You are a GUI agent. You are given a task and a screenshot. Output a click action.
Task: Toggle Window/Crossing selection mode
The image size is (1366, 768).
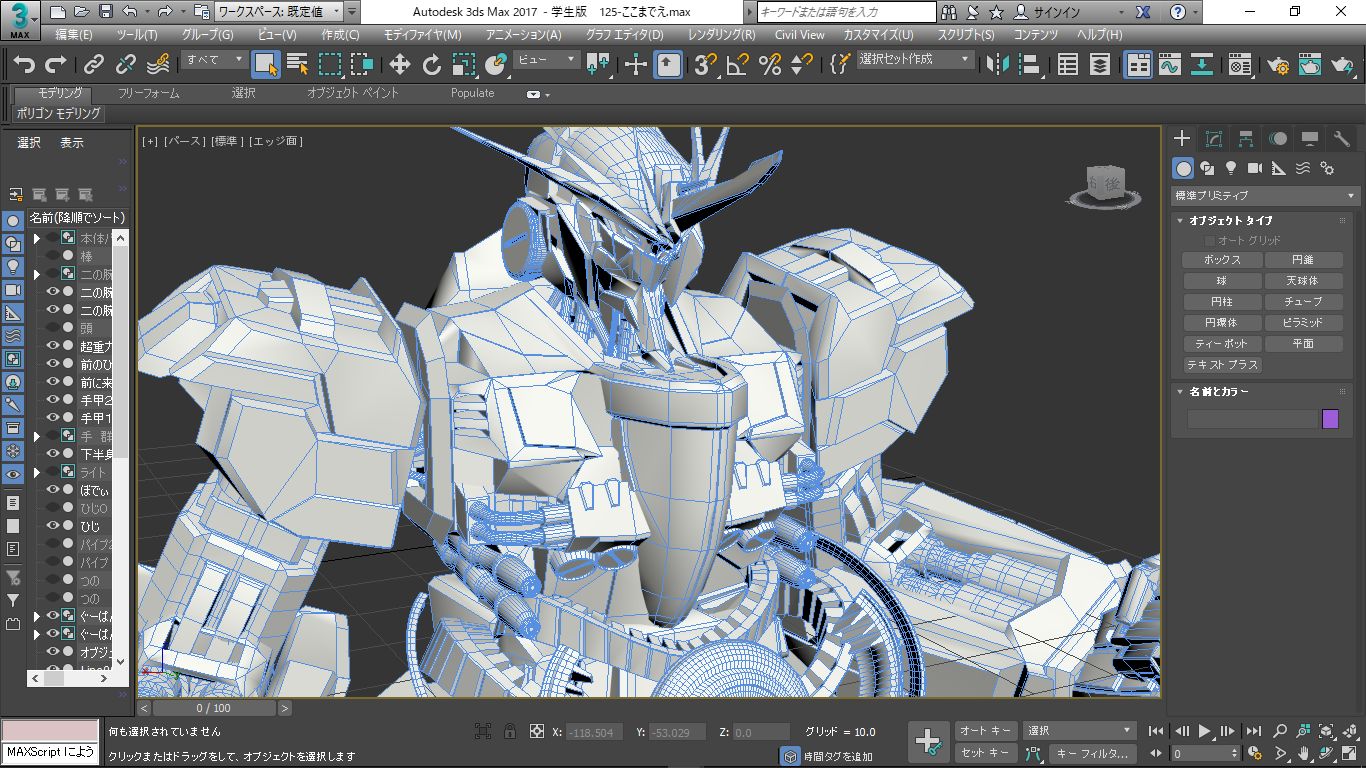coord(362,65)
